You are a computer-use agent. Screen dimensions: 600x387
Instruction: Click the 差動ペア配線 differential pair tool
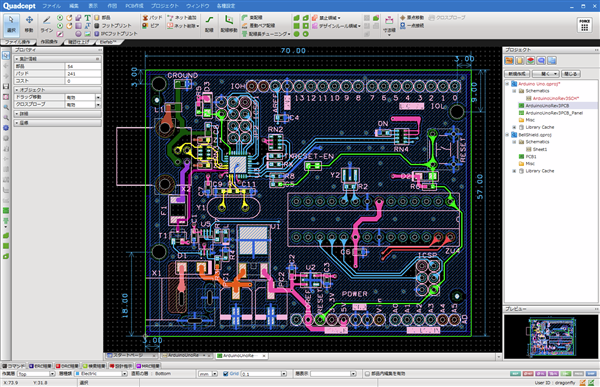click(259, 26)
